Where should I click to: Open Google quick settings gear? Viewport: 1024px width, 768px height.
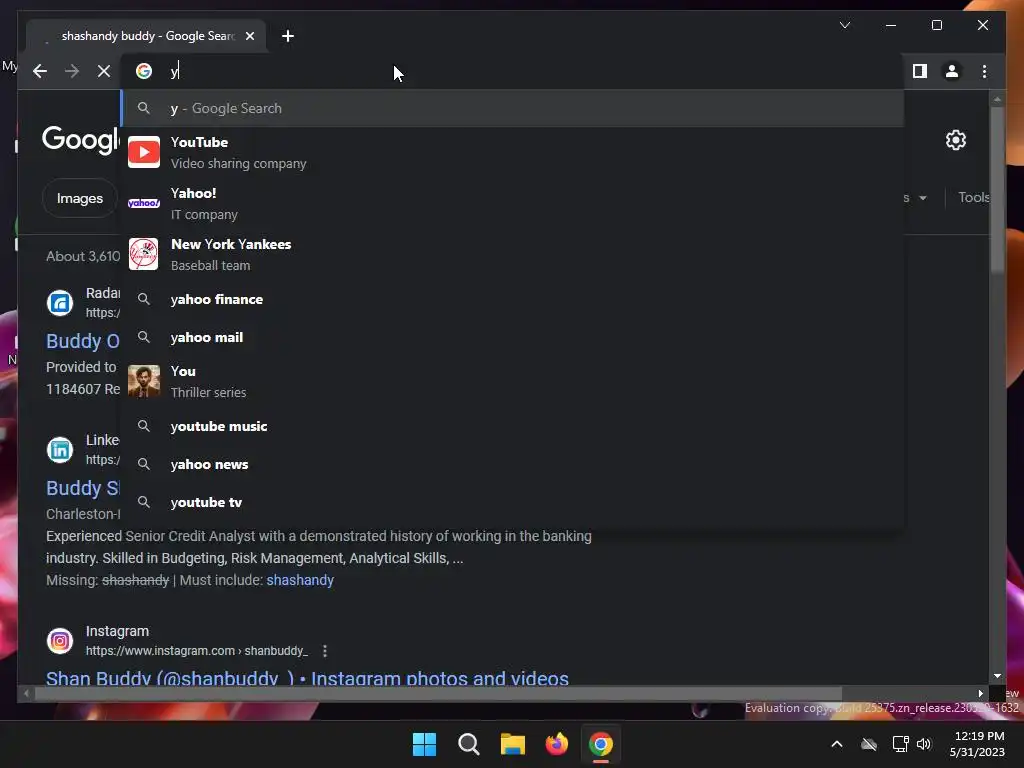955,140
